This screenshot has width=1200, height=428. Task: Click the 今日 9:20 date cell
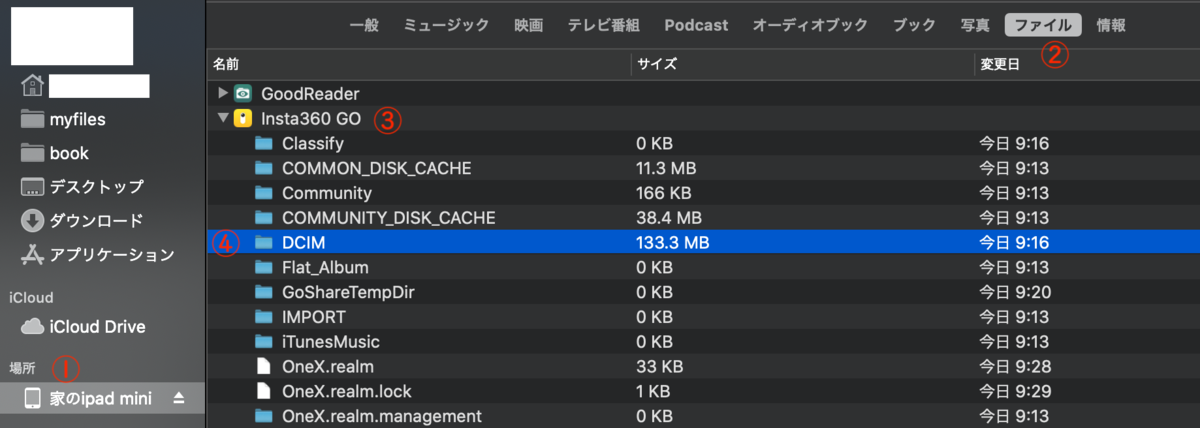pyautogui.click(x=1014, y=292)
